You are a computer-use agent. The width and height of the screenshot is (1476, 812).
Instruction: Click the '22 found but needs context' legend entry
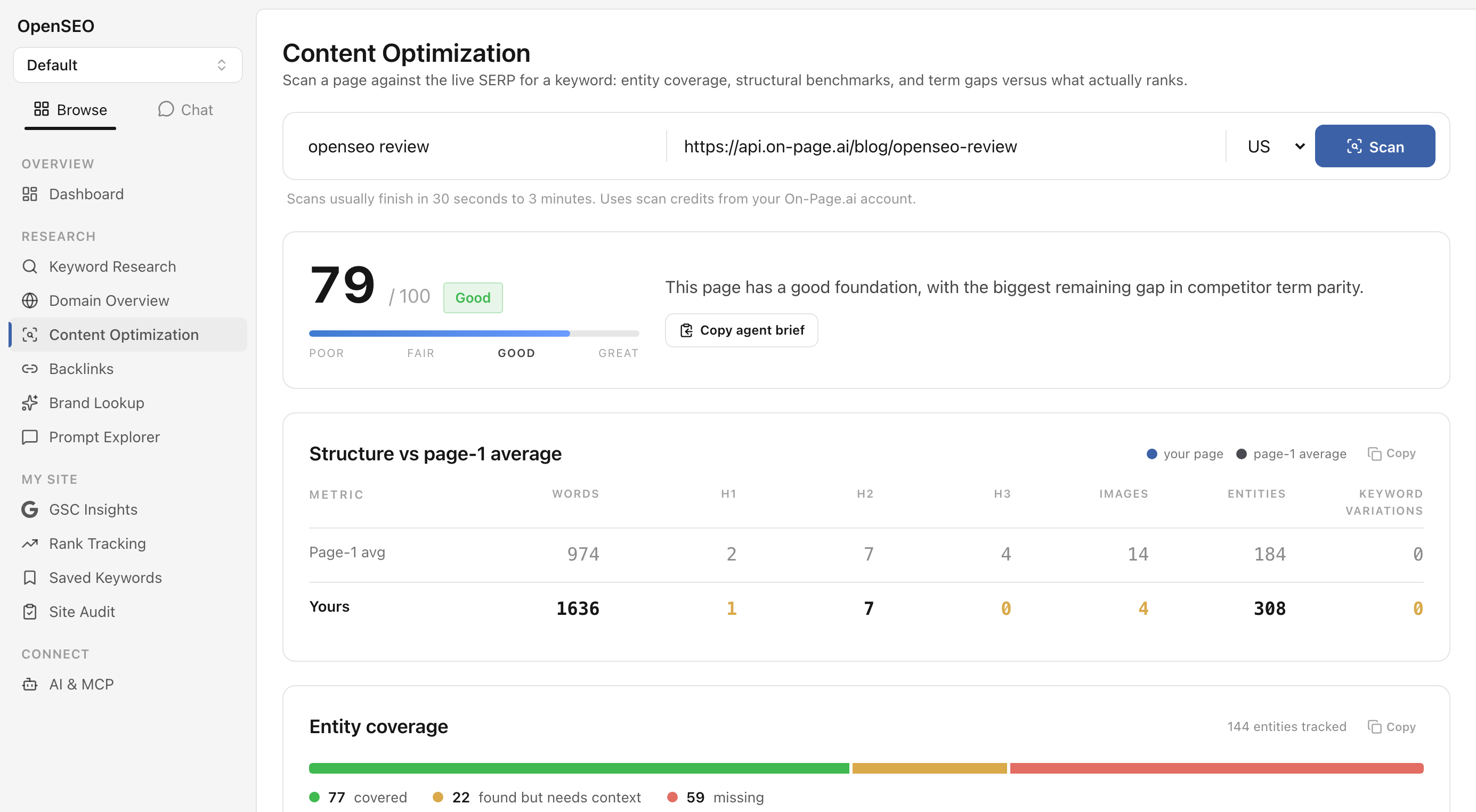536,797
